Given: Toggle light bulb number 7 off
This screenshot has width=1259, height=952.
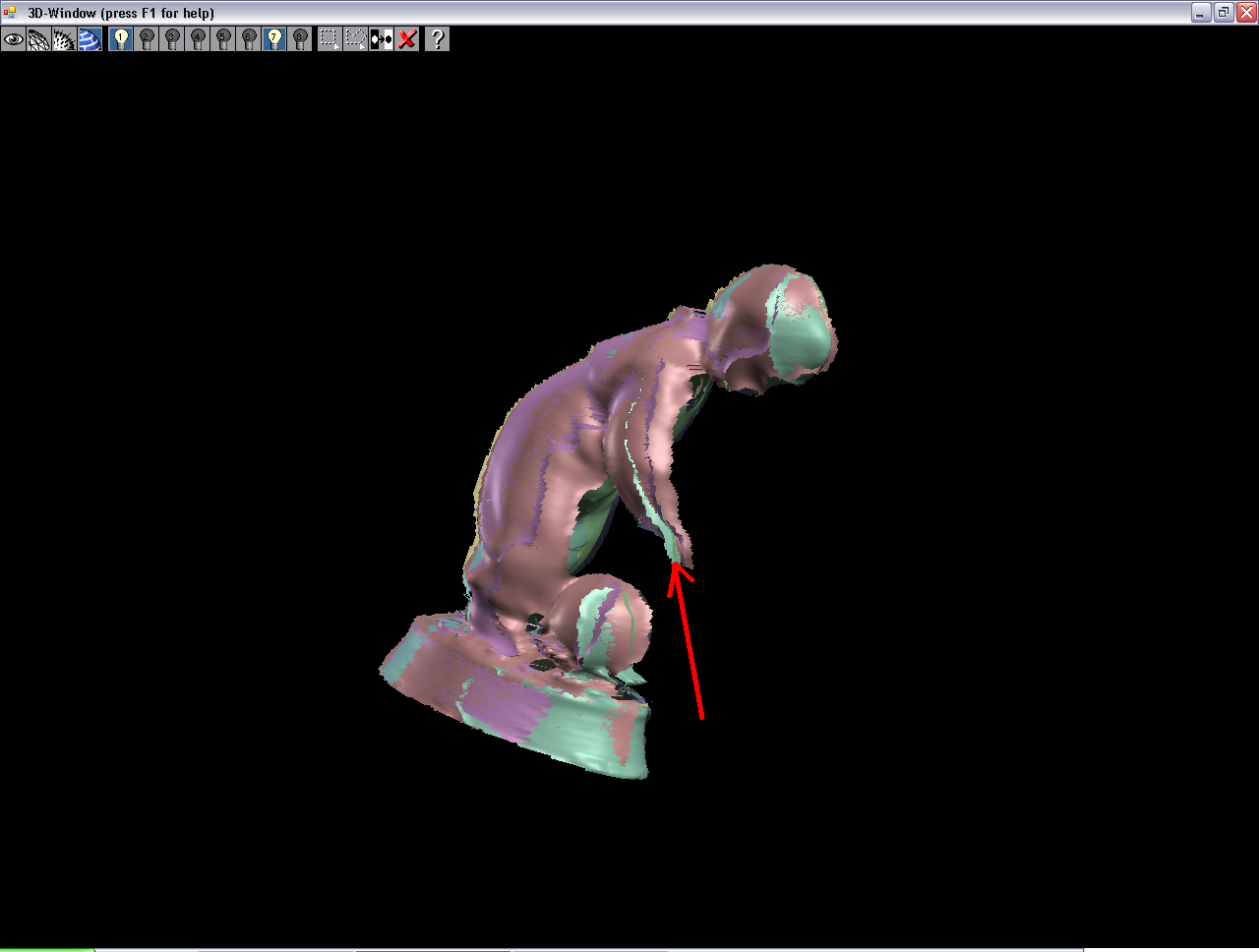Looking at the screenshot, I should point(274,39).
